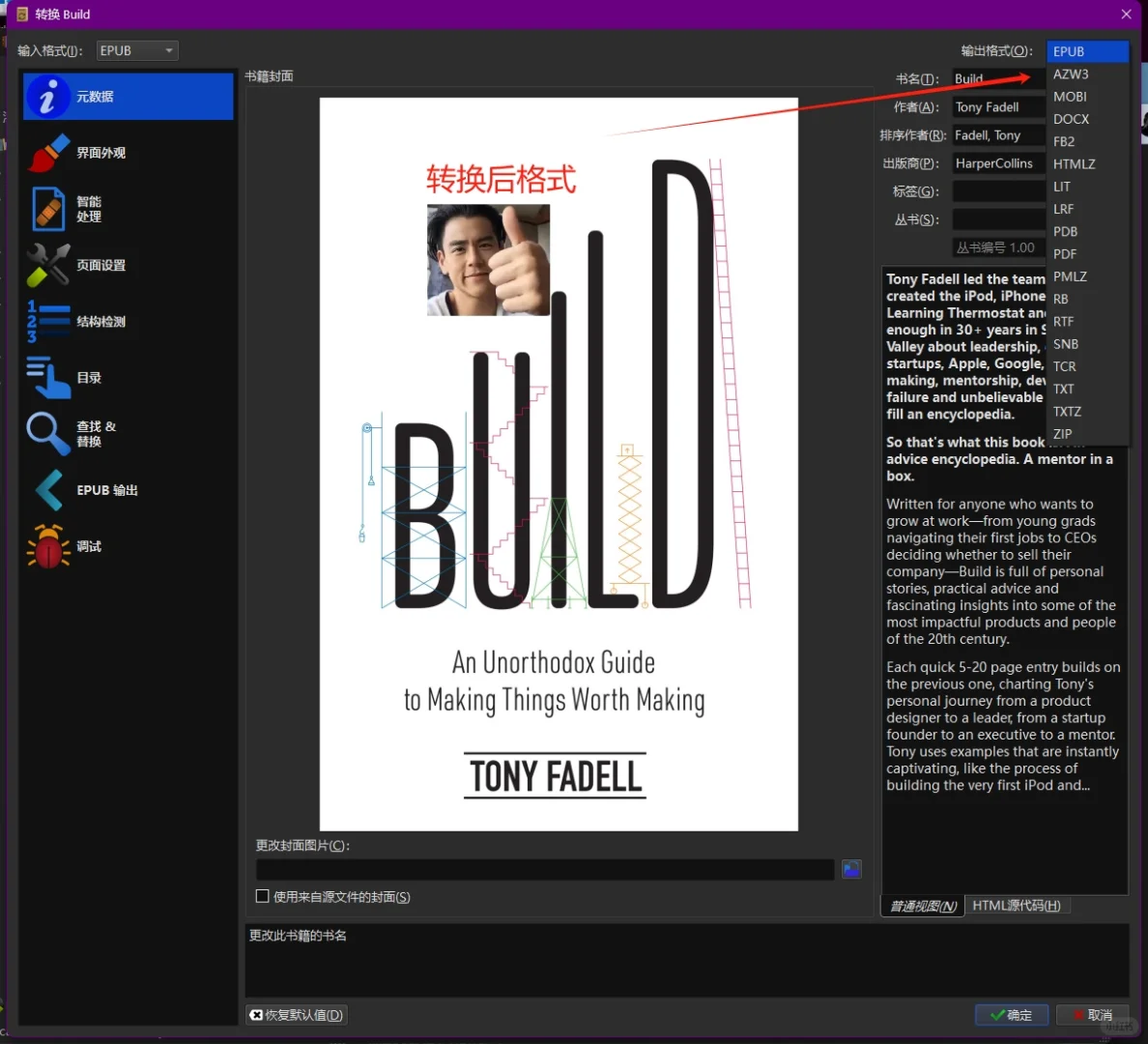Switch to the 普通视图 tab
The width and height of the screenshot is (1148, 1044).
pyautogui.click(x=923, y=906)
